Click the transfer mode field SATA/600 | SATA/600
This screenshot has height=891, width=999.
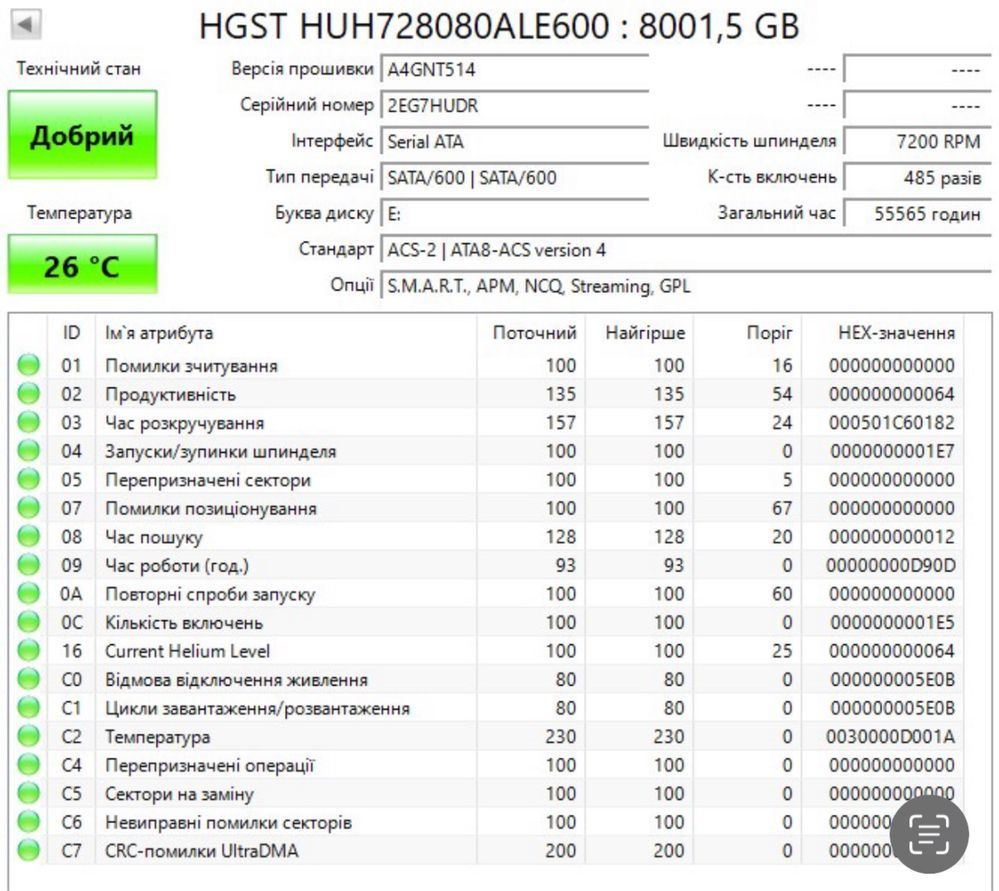click(x=515, y=177)
